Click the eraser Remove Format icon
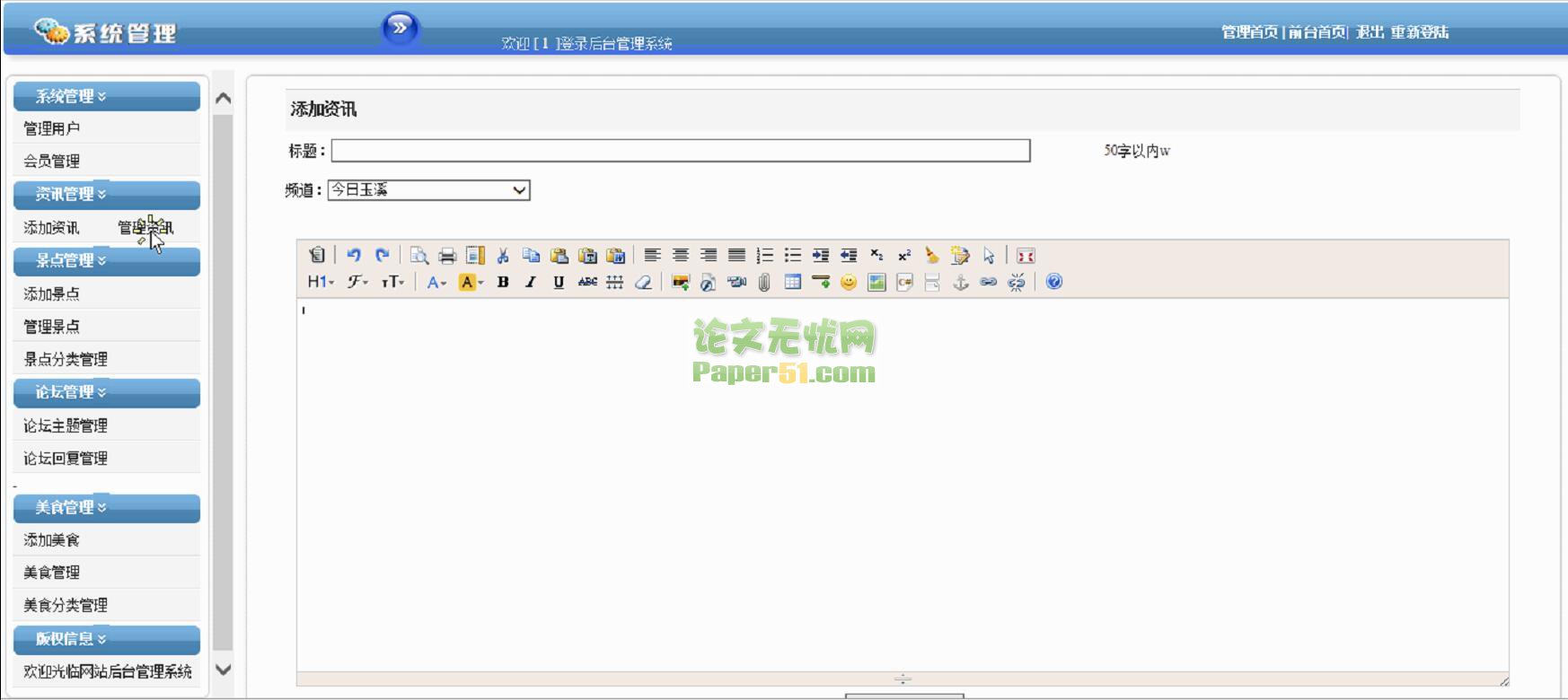Image resolution: width=1568 pixels, height=700 pixels. tap(643, 282)
